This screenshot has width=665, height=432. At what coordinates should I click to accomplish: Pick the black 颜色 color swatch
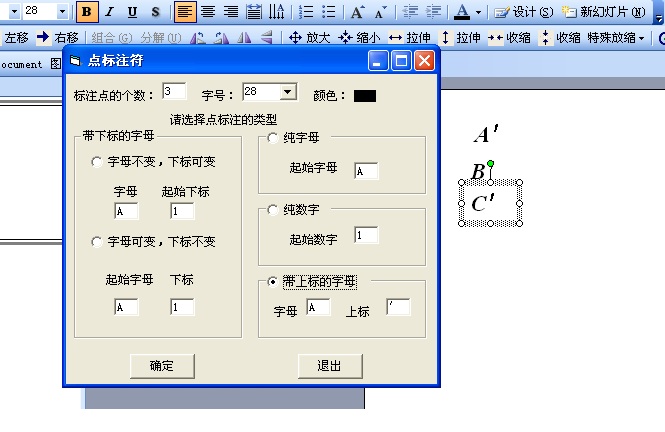365,96
